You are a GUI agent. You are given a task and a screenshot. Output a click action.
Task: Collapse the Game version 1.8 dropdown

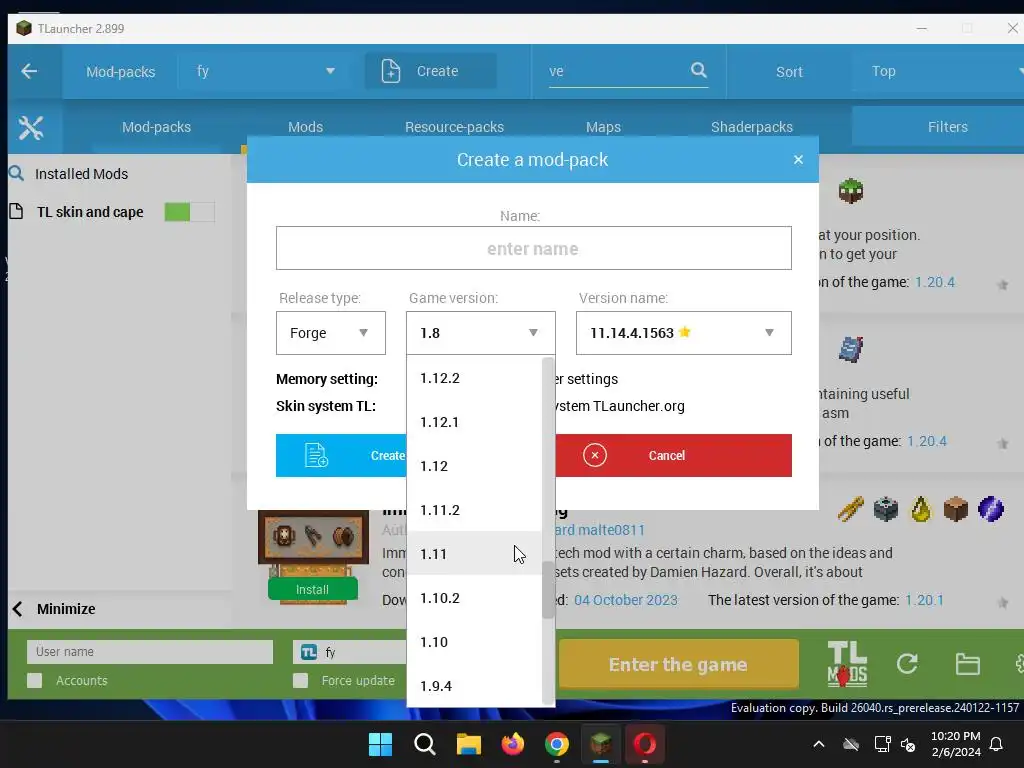click(481, 333)
